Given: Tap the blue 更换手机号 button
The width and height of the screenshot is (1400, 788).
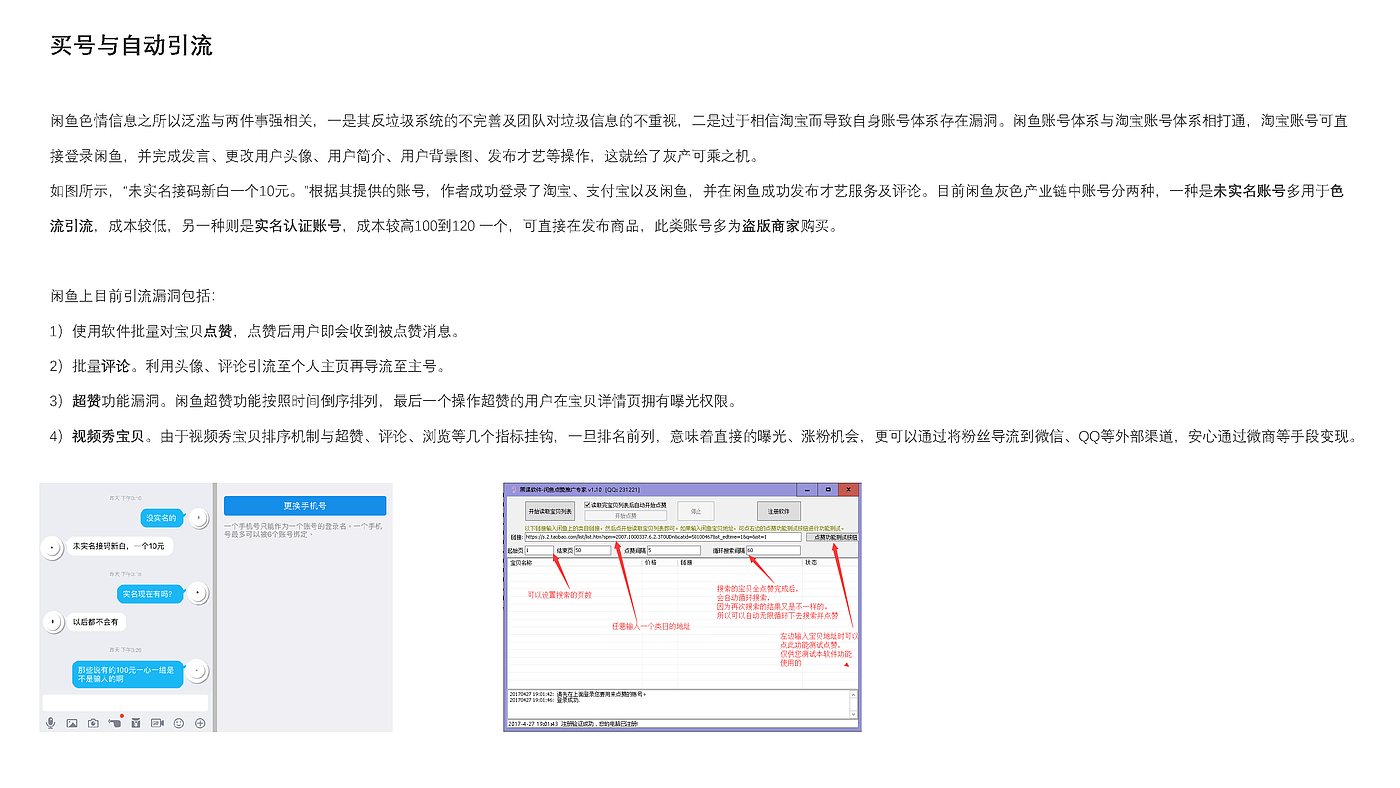Looking at the screenshot, I should [x=305, y=505].
